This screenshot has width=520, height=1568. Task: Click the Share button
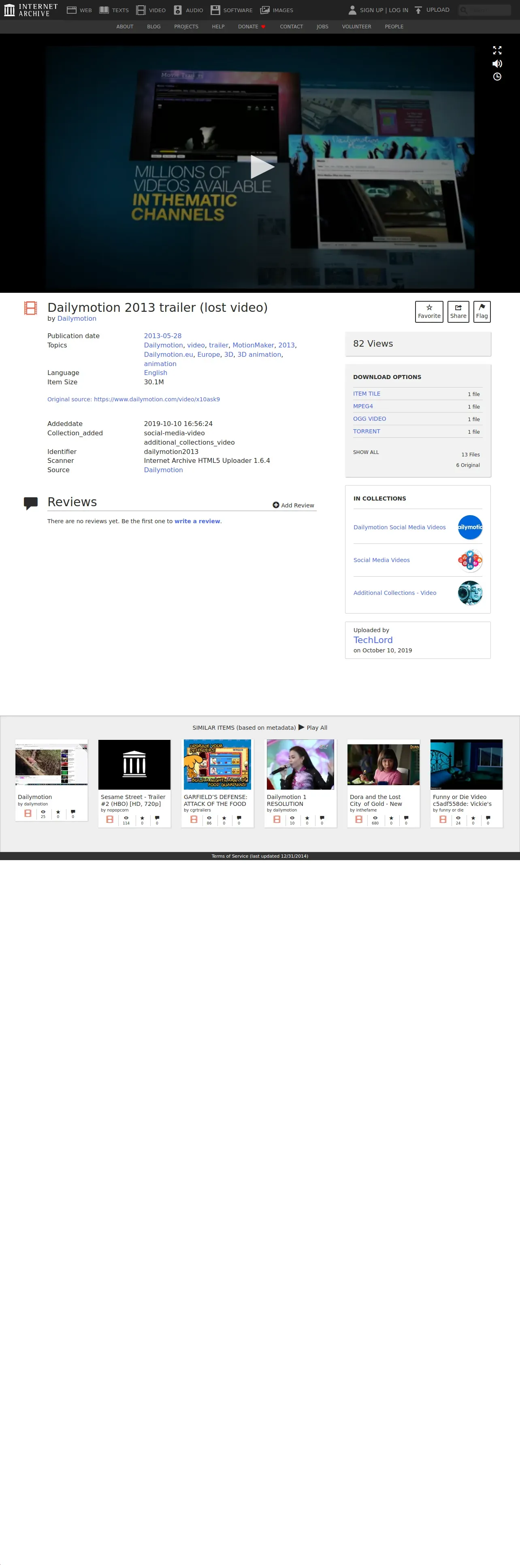(458, 312)
